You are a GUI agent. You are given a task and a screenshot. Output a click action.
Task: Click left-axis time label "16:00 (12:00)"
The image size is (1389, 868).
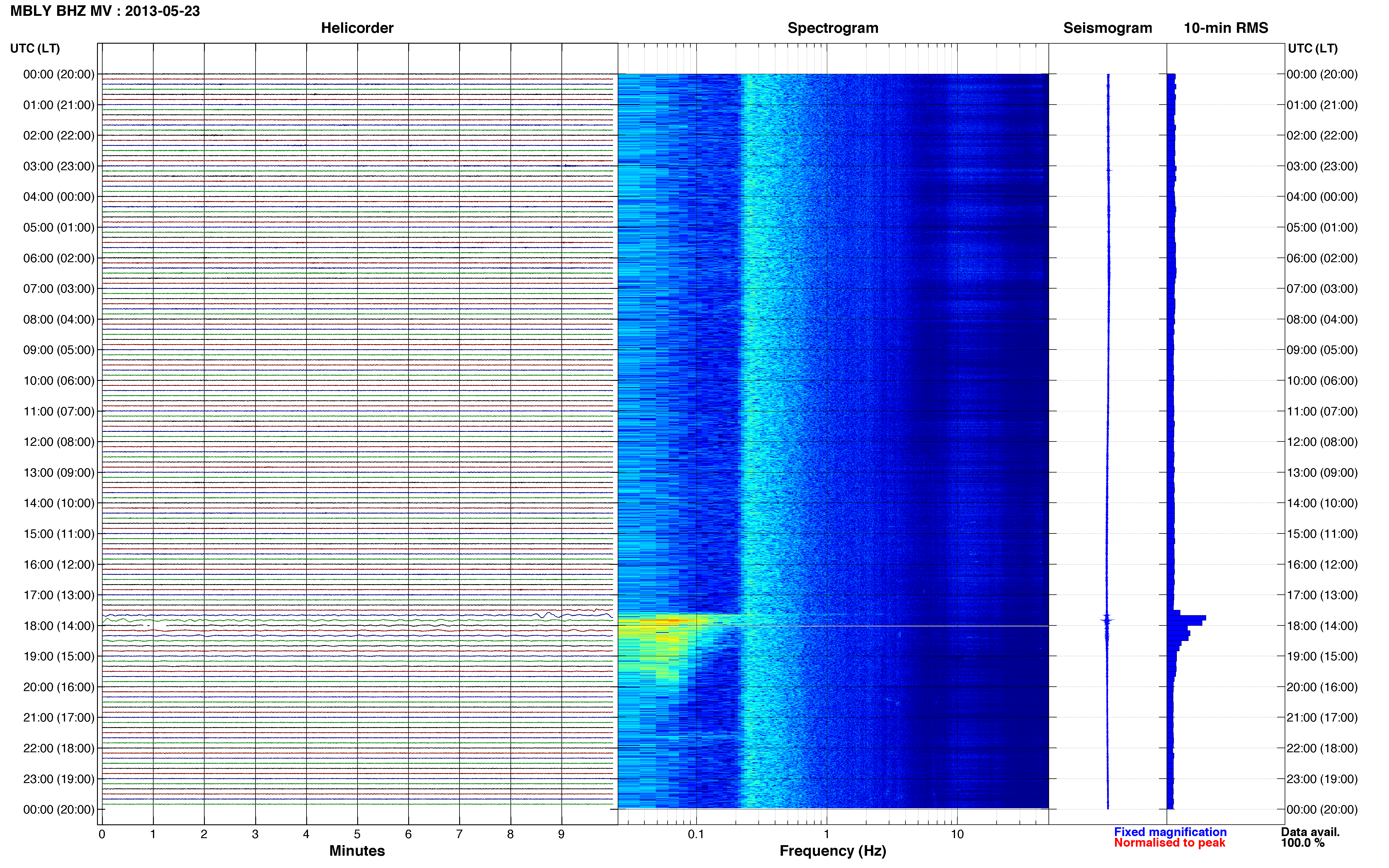59,565
